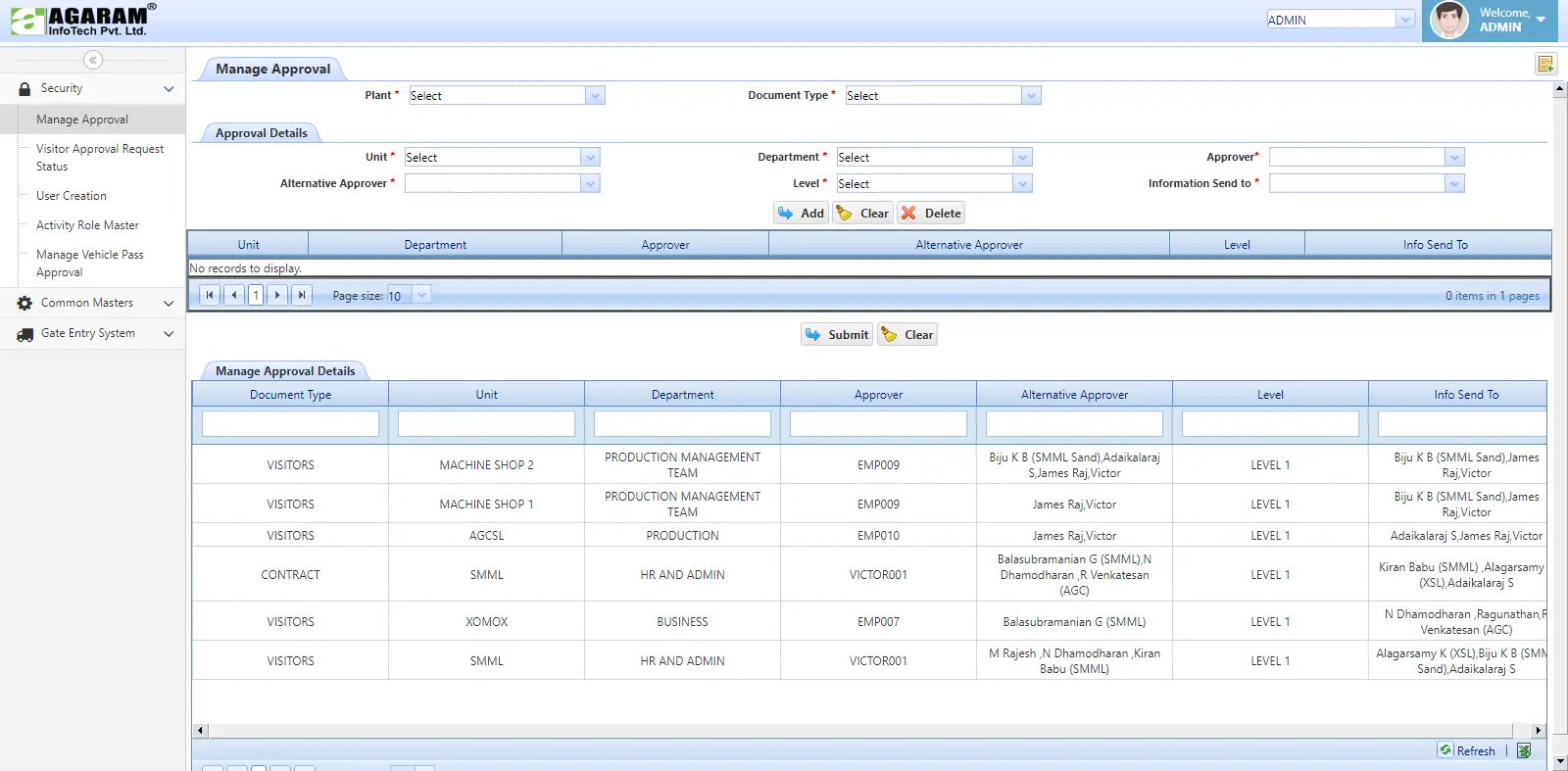Expand the Common Masters chevron

169,303
